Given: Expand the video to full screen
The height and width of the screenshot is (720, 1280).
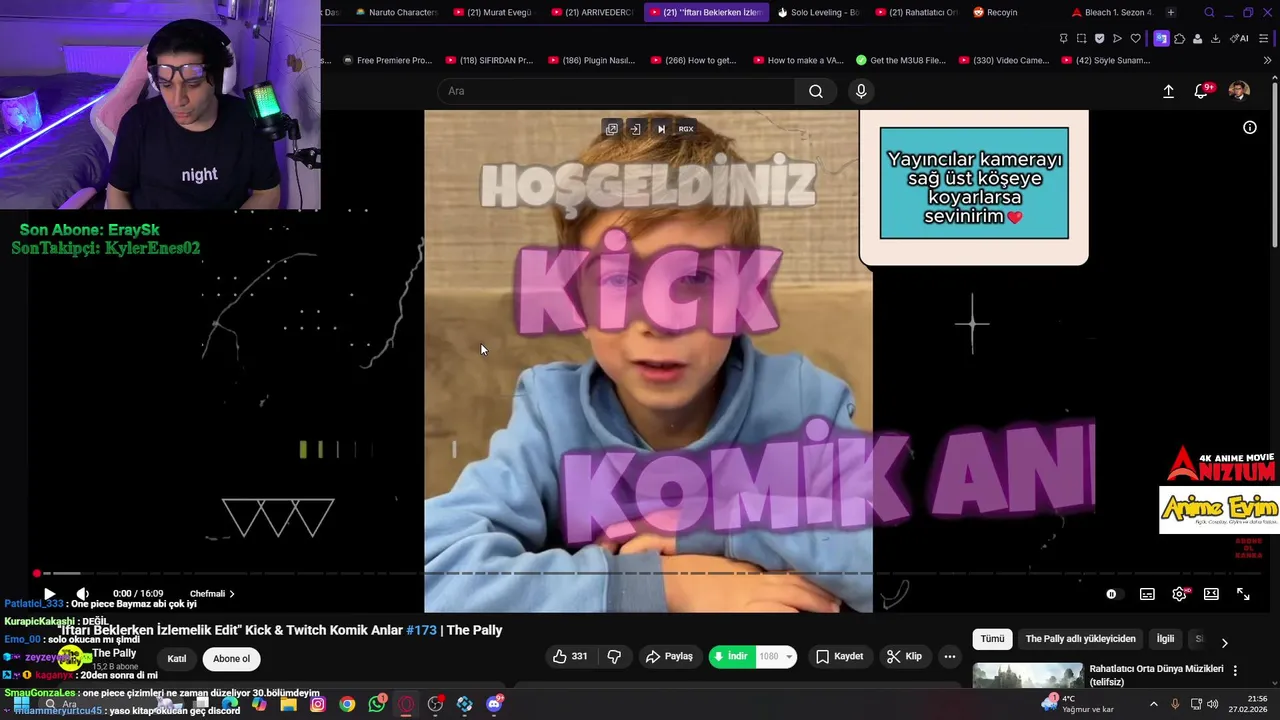Looking at the screenshot, I should pos(1243,594).
